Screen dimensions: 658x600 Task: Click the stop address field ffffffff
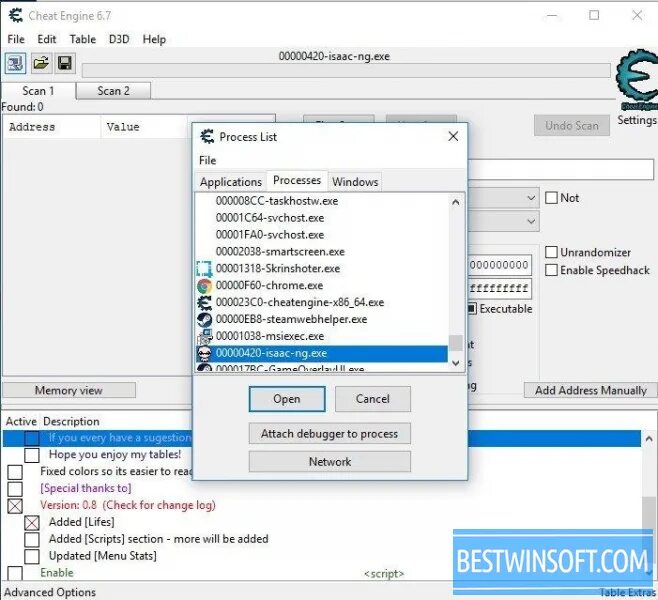499,288
